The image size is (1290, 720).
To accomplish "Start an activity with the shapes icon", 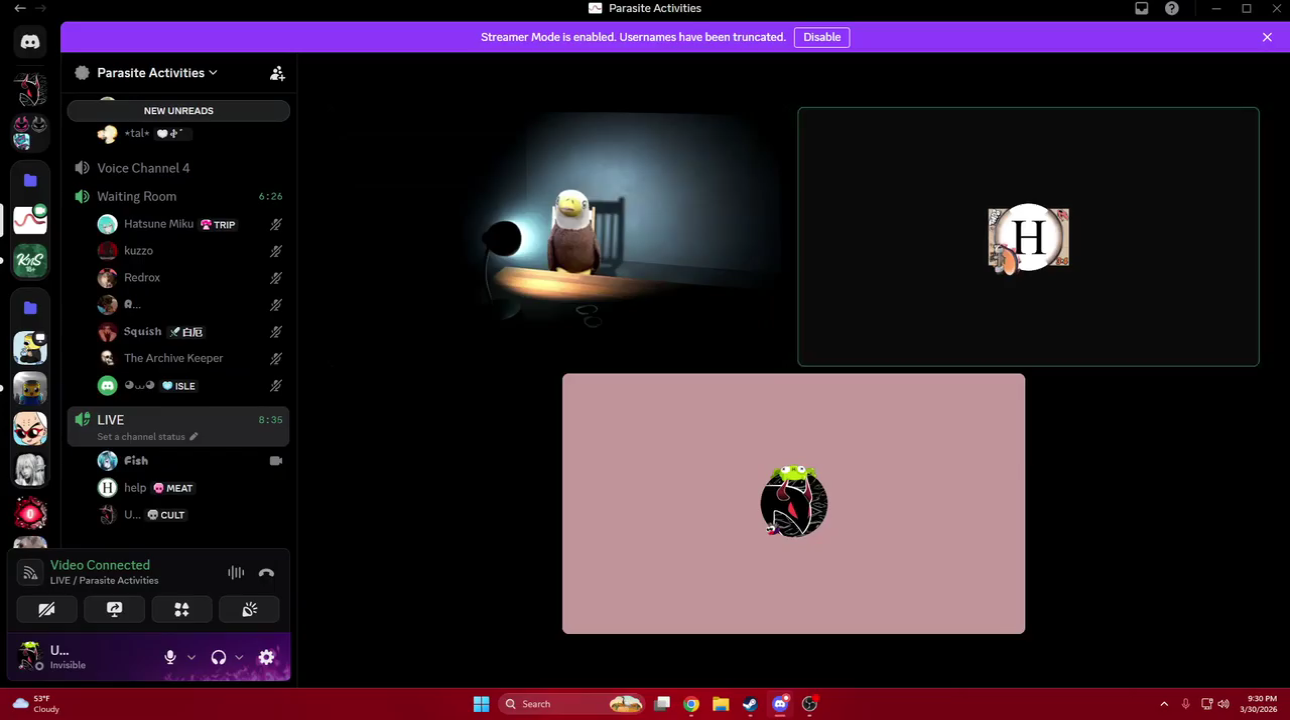I will pos(181,609).
